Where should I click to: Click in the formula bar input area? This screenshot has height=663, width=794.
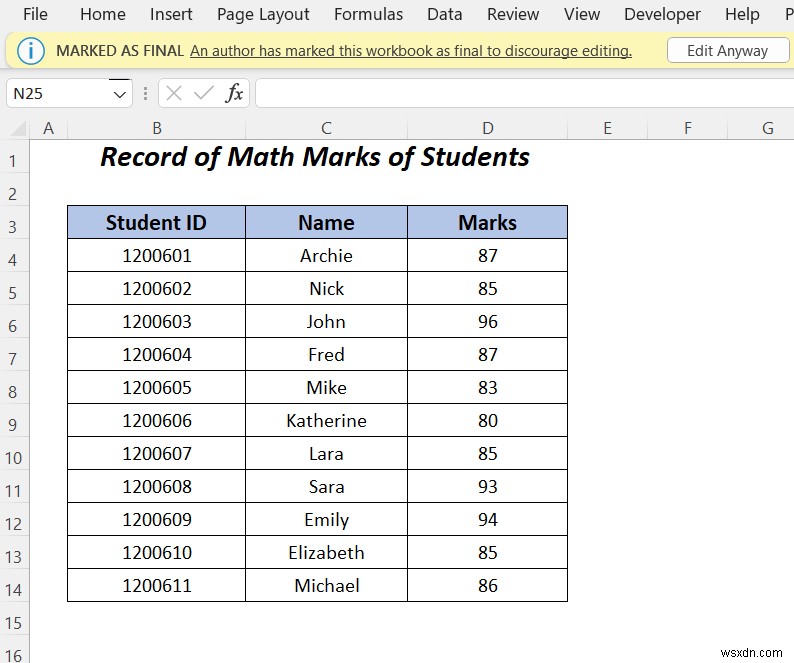click(x=520, y=93)
